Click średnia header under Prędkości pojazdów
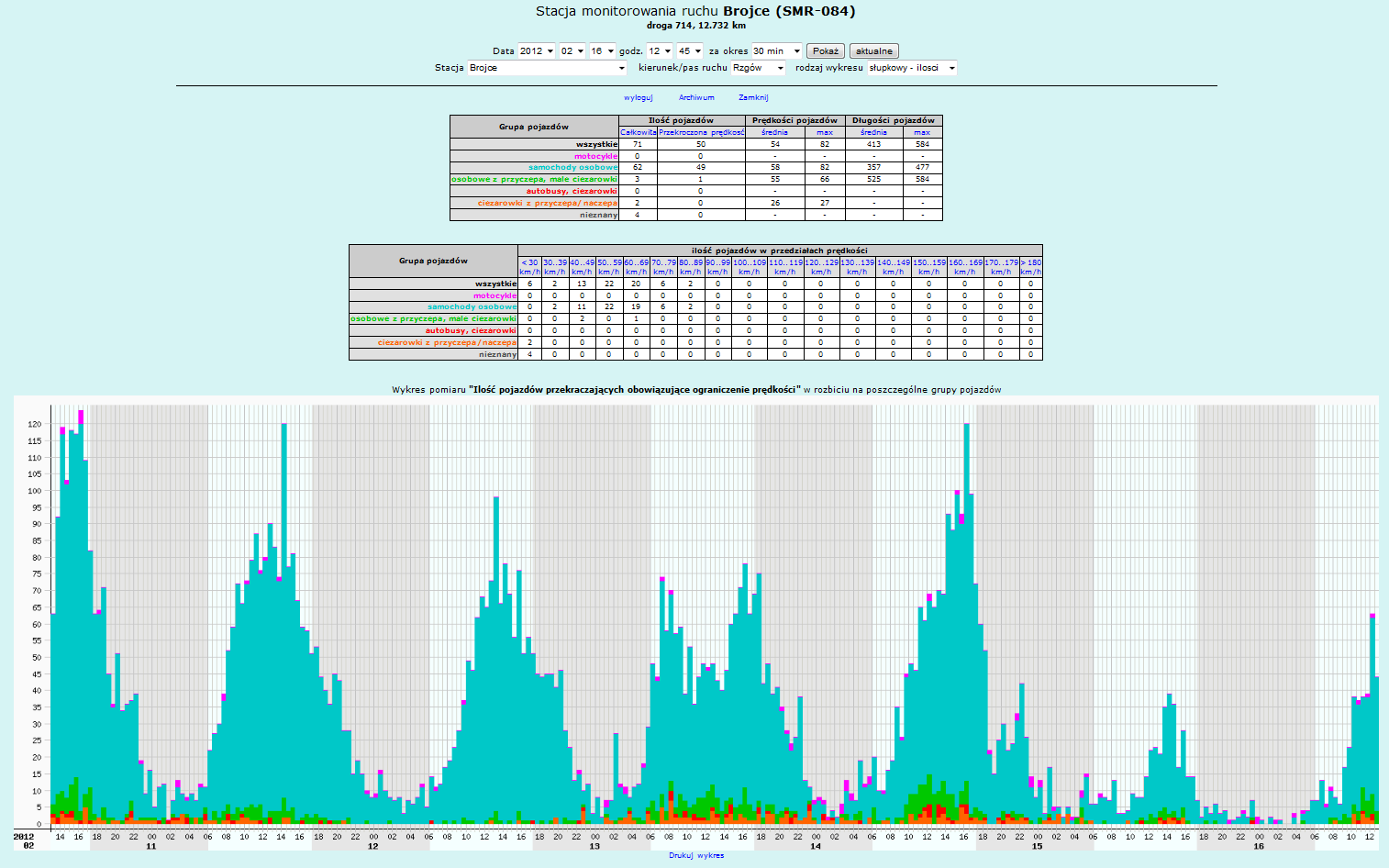The image size is (1389, 868). [x=775, y=132]
